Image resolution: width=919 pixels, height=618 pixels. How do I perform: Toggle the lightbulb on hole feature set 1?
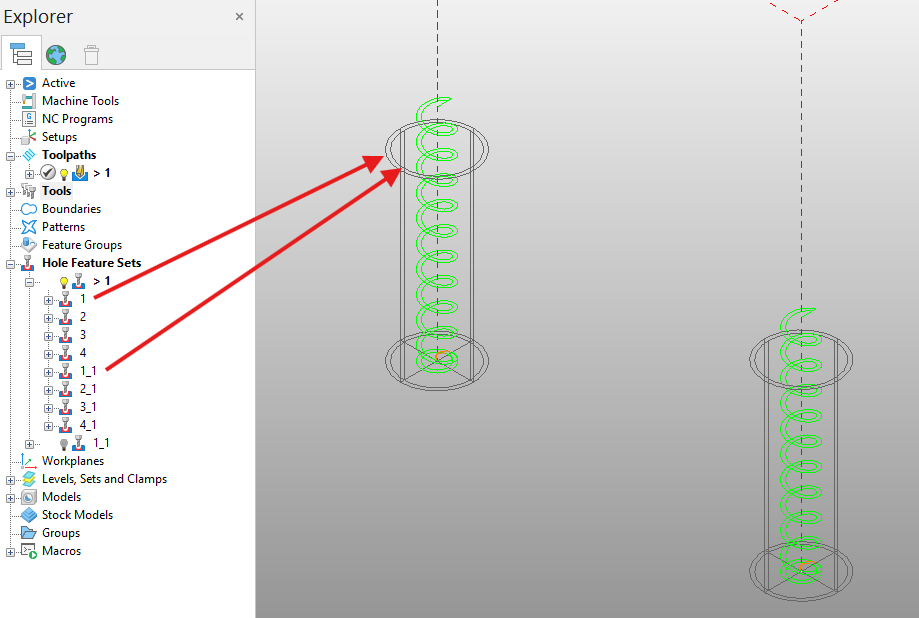(63, 281)
